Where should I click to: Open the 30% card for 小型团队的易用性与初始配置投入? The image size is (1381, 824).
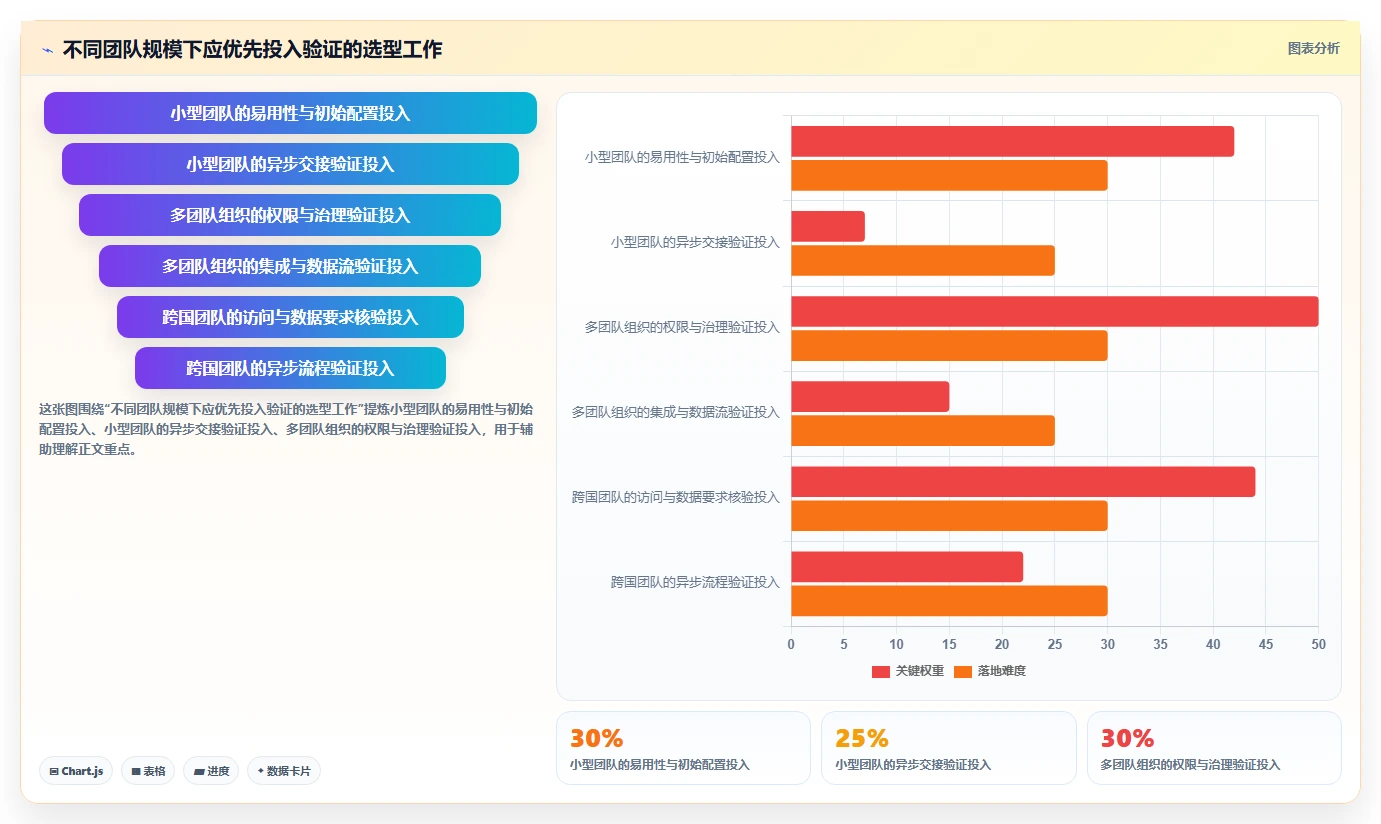pyautogui.click(x=683, y=748)
